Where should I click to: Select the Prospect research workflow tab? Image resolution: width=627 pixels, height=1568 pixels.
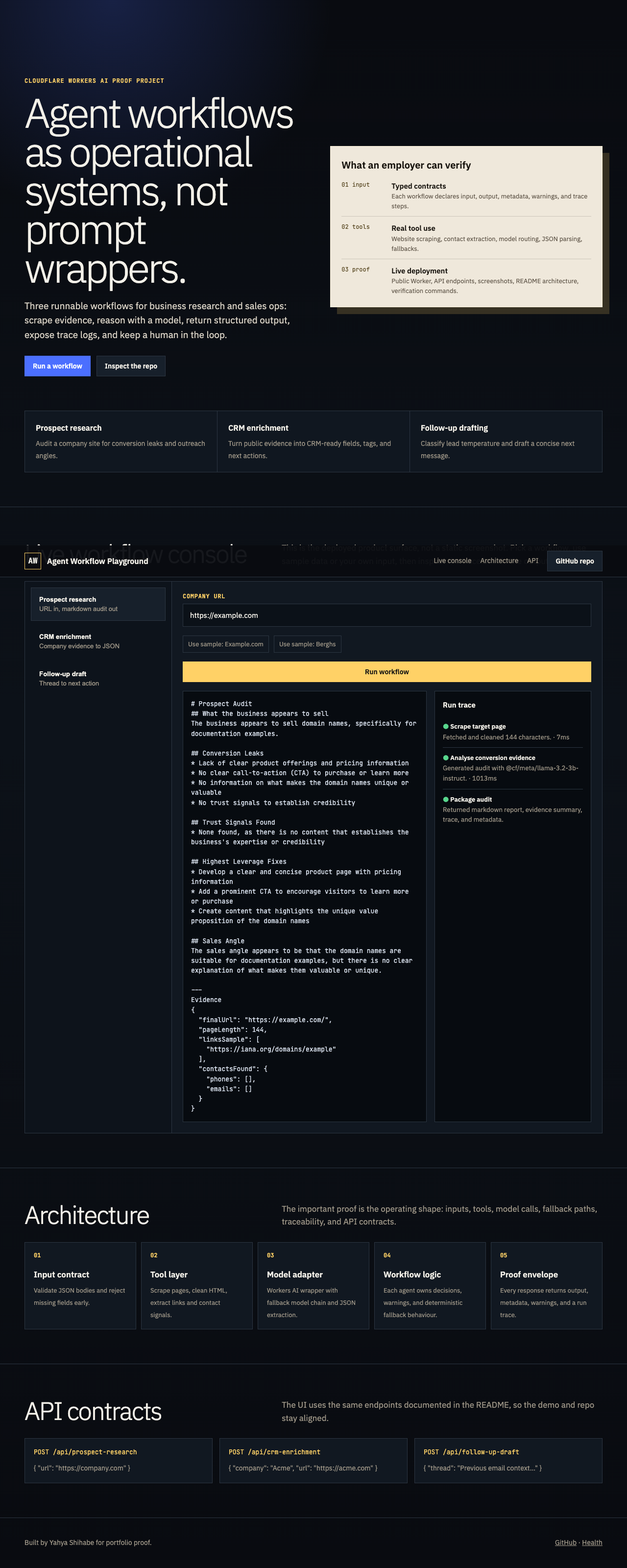coord(98,604)
